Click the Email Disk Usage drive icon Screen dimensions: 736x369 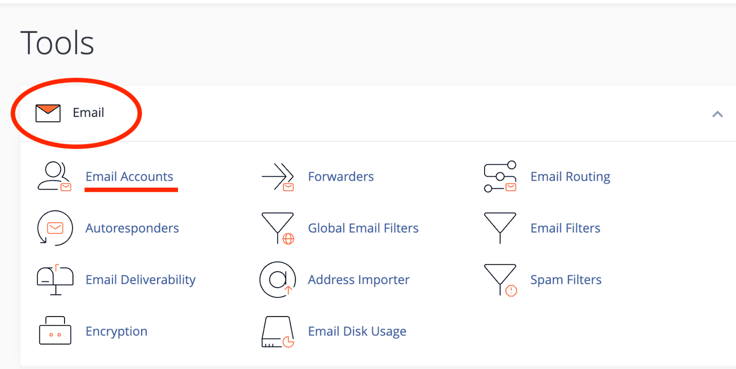coord(277,331)
